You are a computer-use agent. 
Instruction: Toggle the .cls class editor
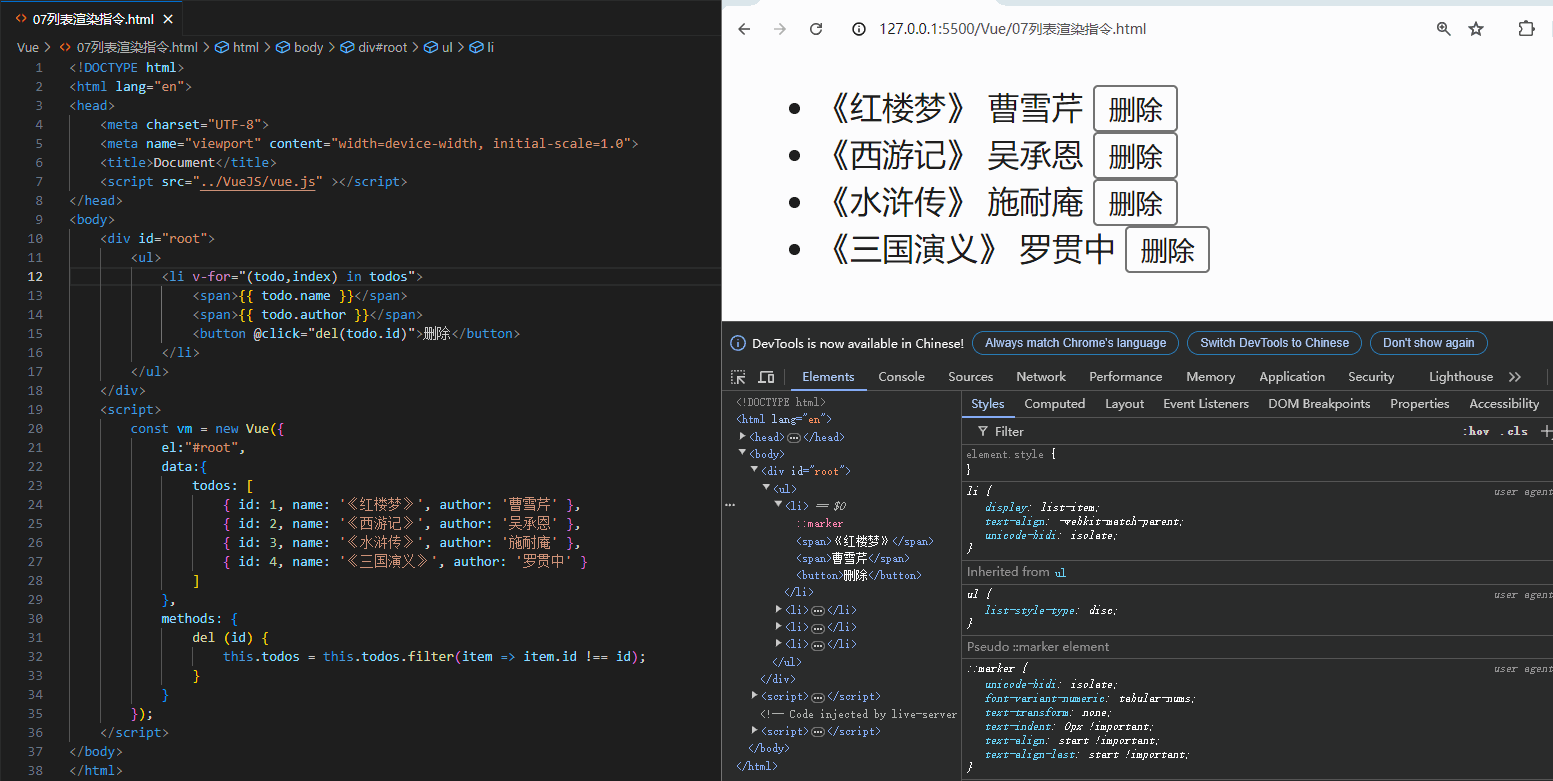(x=1516, y=431)
